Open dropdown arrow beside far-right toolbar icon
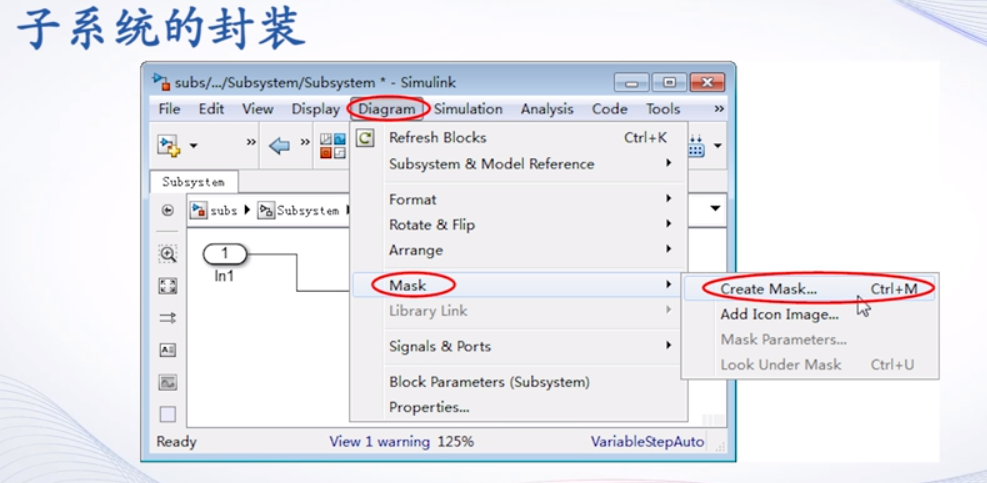 click(717, 146)
